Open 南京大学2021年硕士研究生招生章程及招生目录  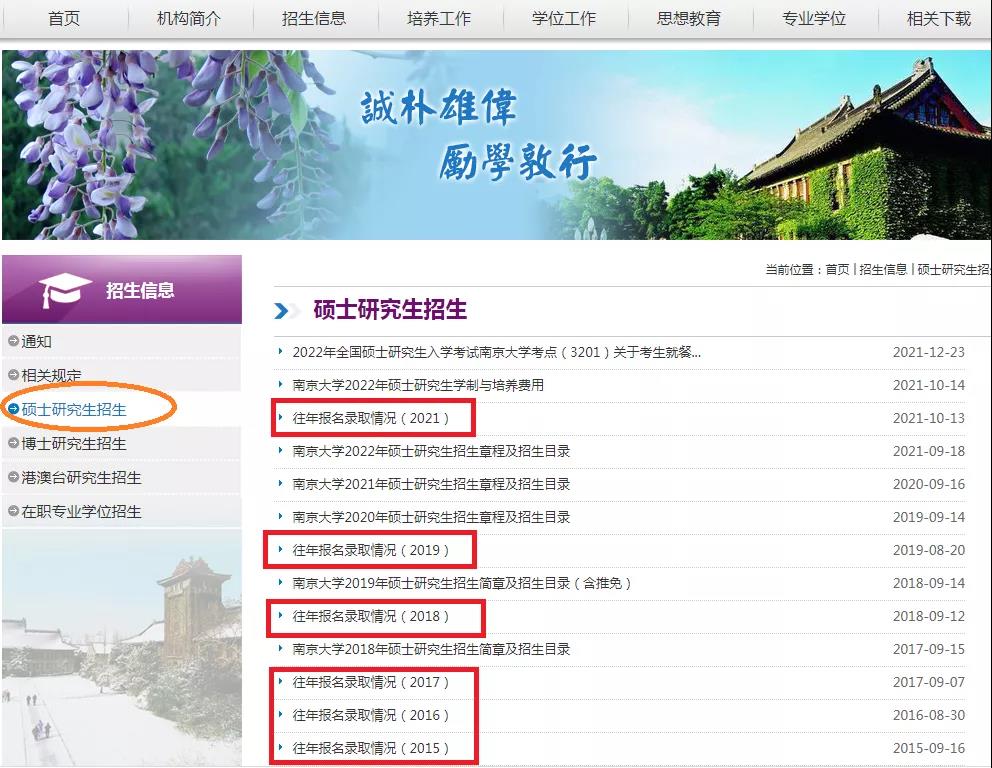coord(431,484)
